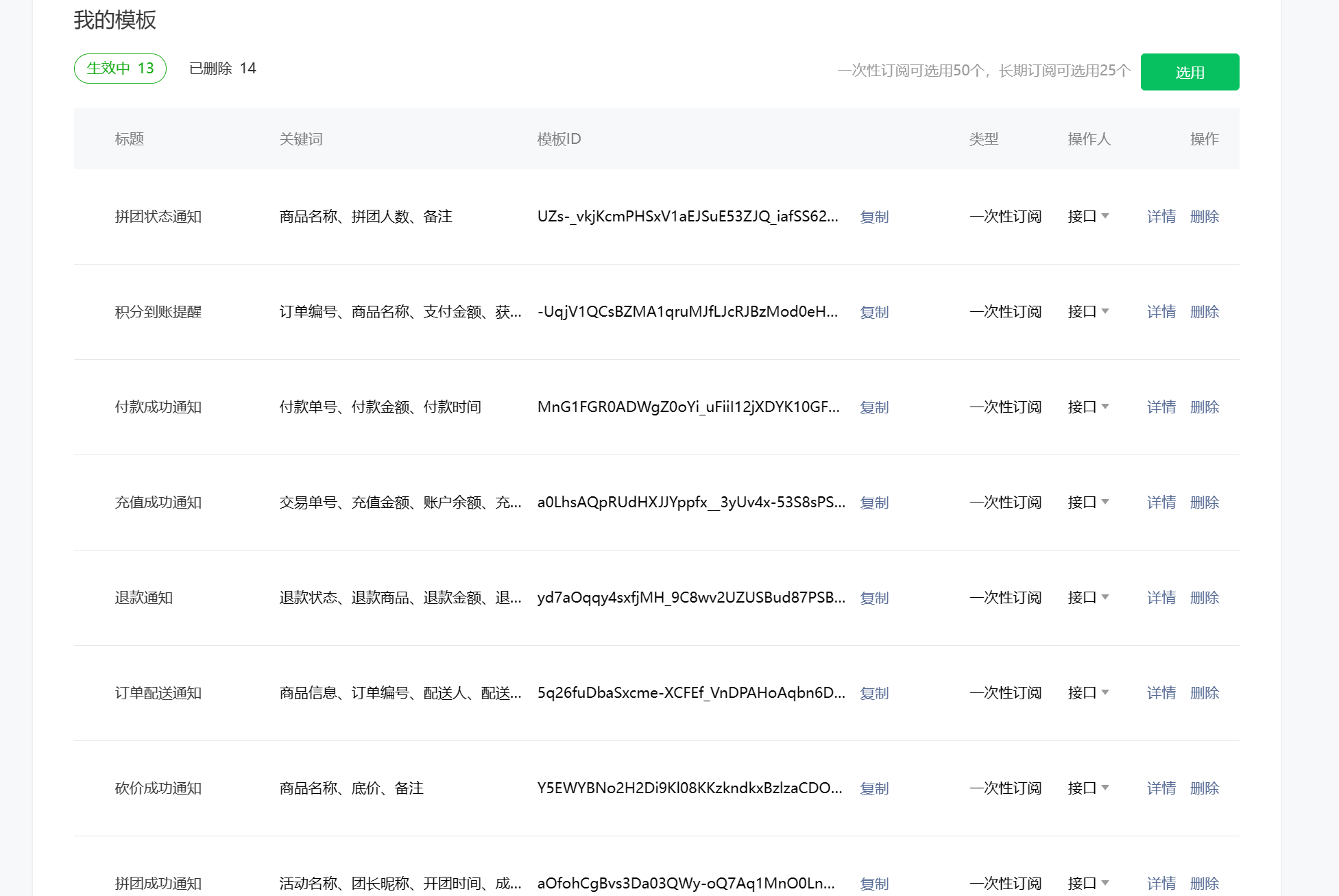Expand 接口 dropdown in 拼团成功通知 row
This screenshot has width=1339, height=896.
pos(1088,884)
